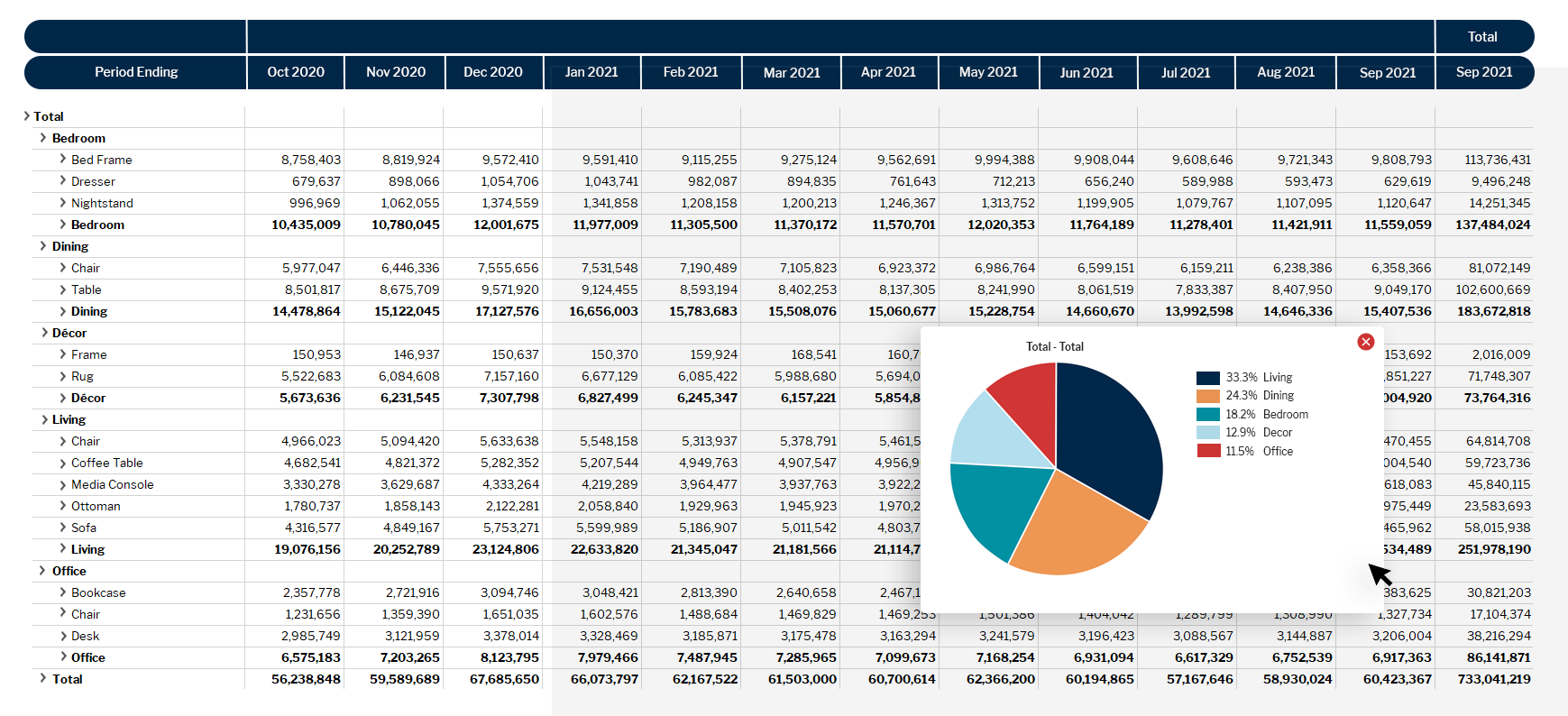
Task: Click the chevron next to Desk
Action: (x=62, y=635)
